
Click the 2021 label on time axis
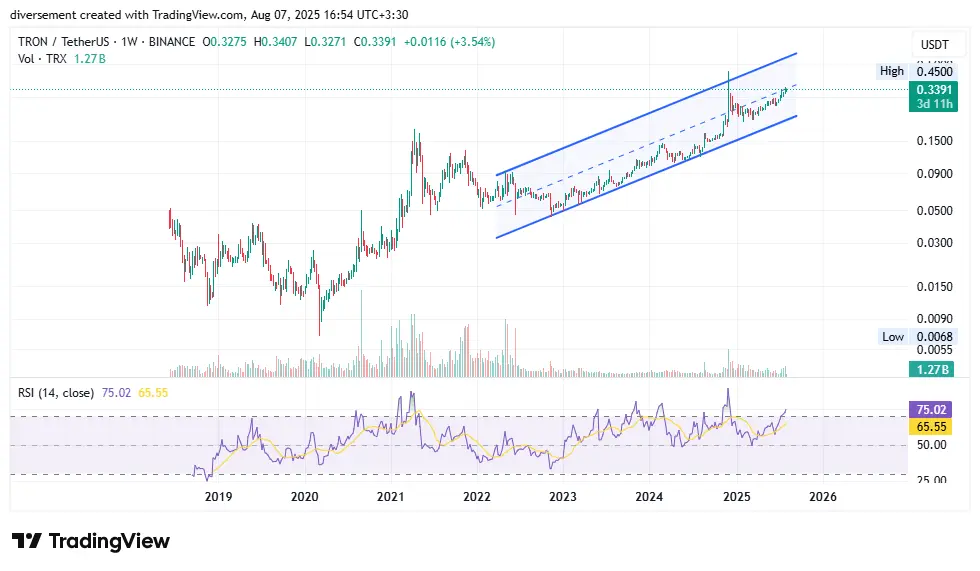(391, 497)
